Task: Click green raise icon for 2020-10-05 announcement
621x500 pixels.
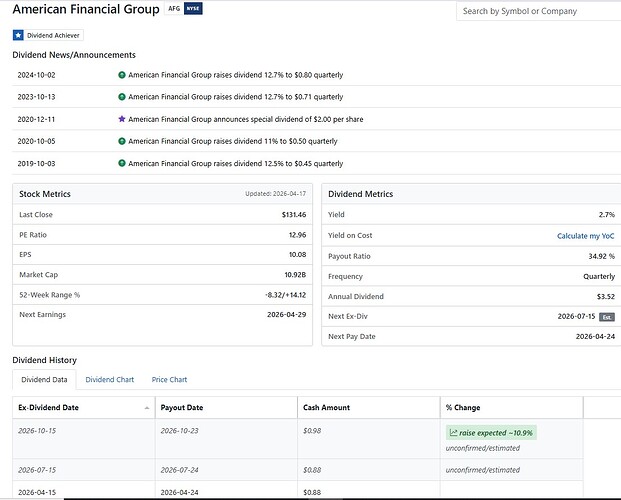Action: point(122,141)
